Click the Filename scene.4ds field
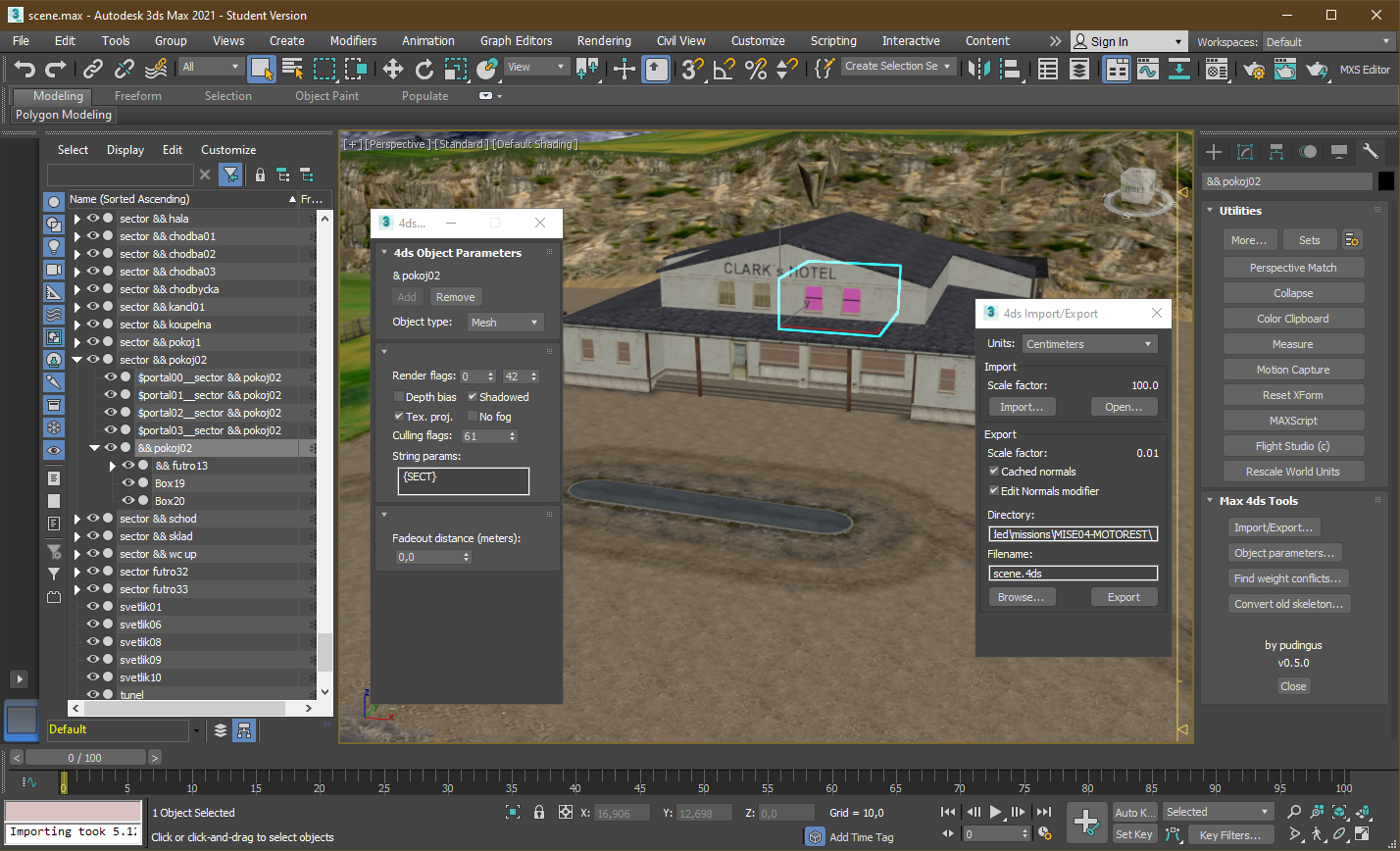The width and height of the screenshot is (1400, 851). [1073, 574]
